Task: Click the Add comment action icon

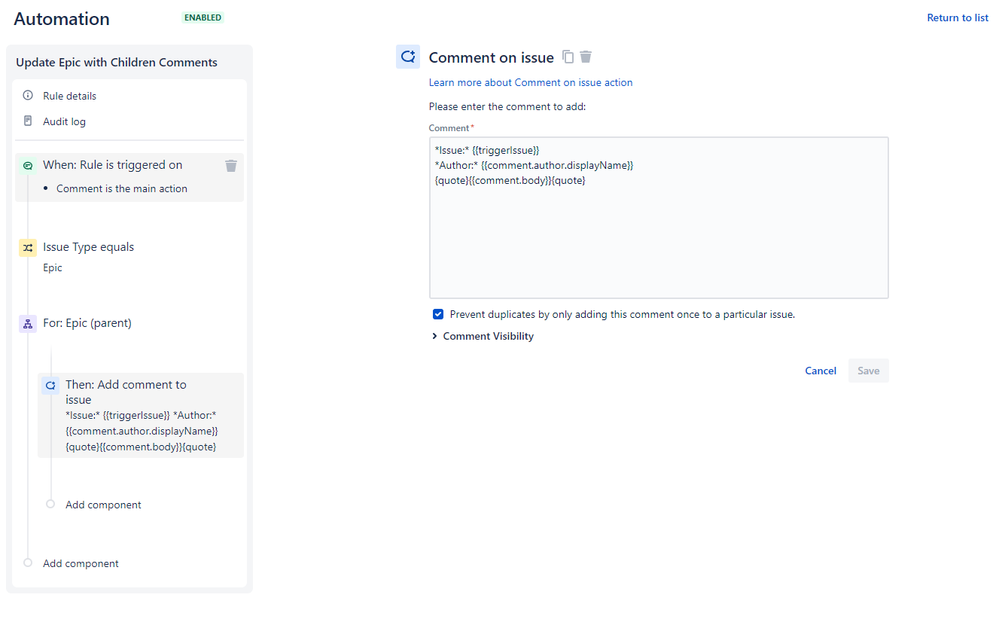Action: pos(50,385)
